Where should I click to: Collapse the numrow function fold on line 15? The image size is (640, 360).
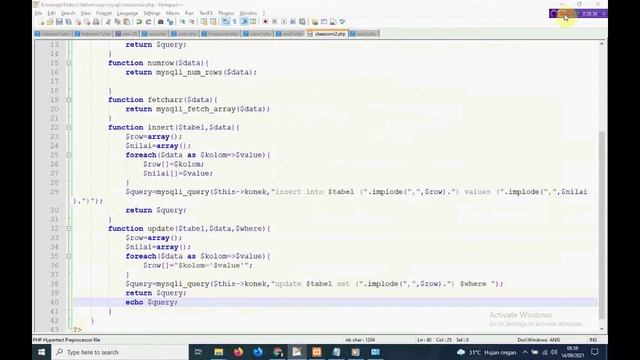coord(69,63)
